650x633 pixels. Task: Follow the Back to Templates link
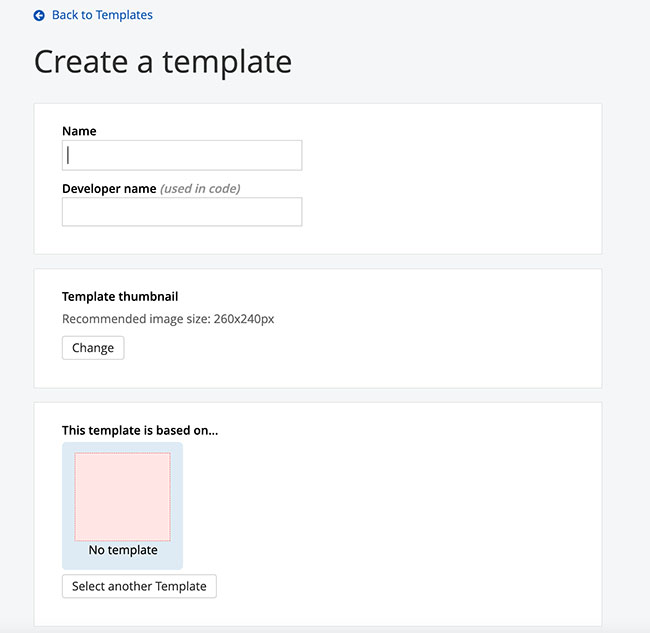[102, 15]
